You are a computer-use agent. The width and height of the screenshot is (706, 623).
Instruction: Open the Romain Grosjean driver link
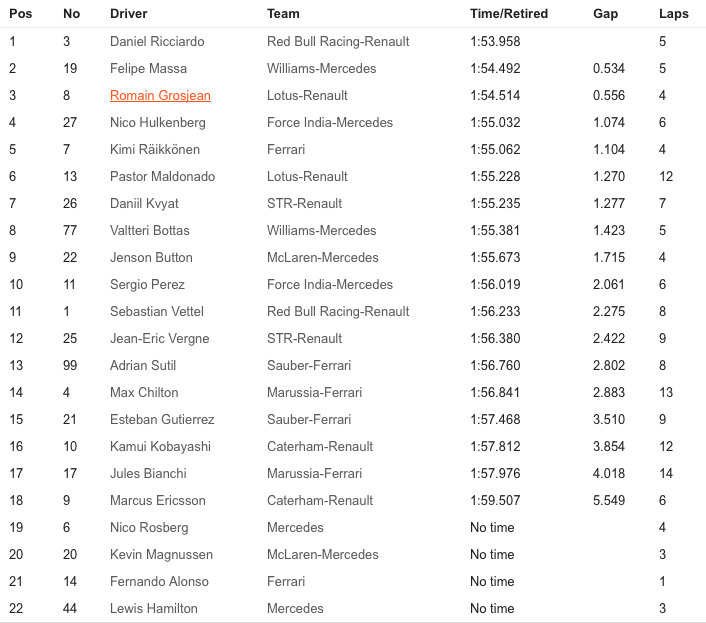pyautogui.click(x=160, y=96)
